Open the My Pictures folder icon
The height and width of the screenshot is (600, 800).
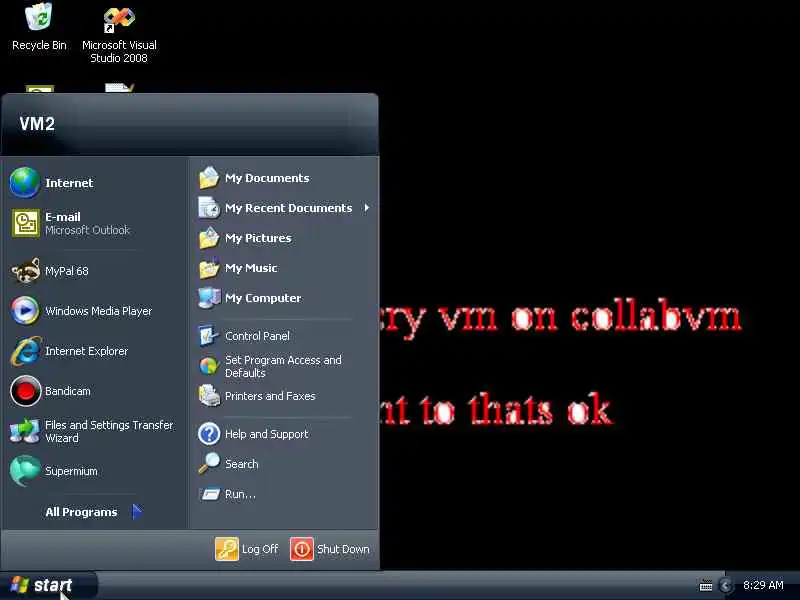(209, 238)
